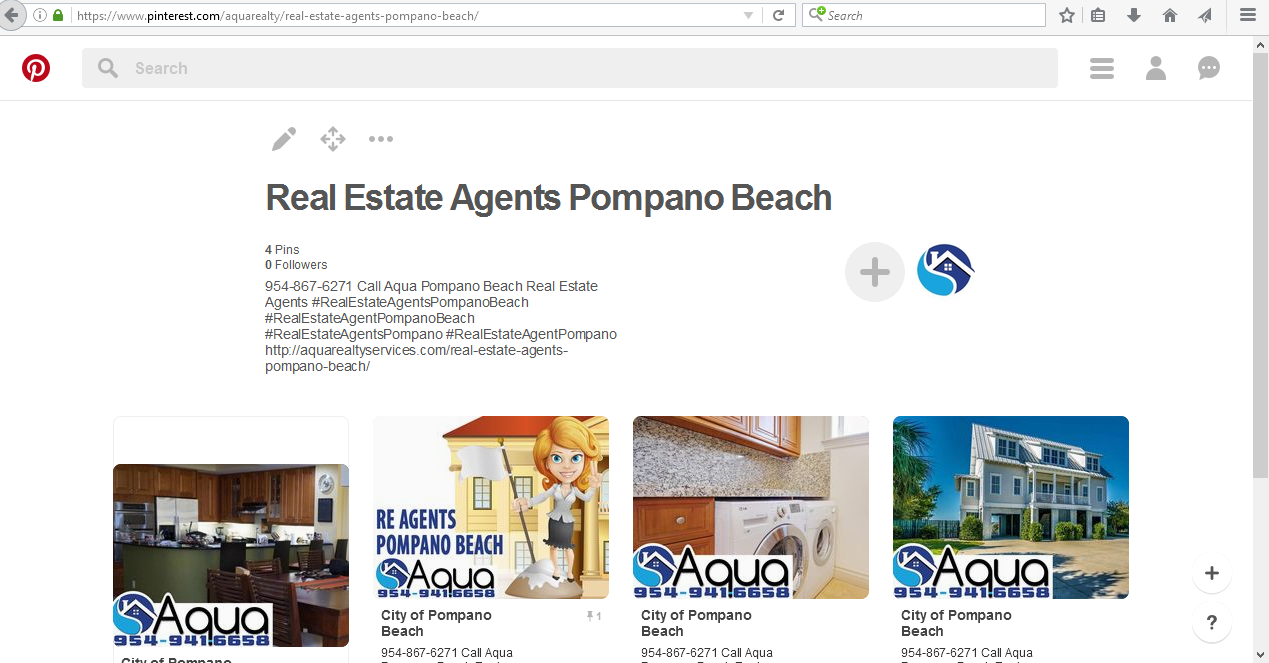1269x663 pixels.
Task: Open the messages speech bubble icon
Action: (x=1209, y=68)
